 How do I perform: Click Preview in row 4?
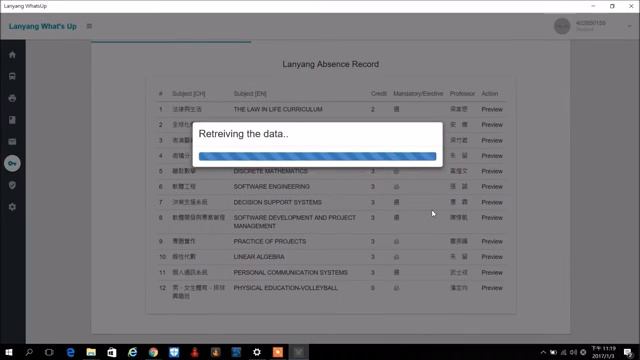click(x=492, y=156)
